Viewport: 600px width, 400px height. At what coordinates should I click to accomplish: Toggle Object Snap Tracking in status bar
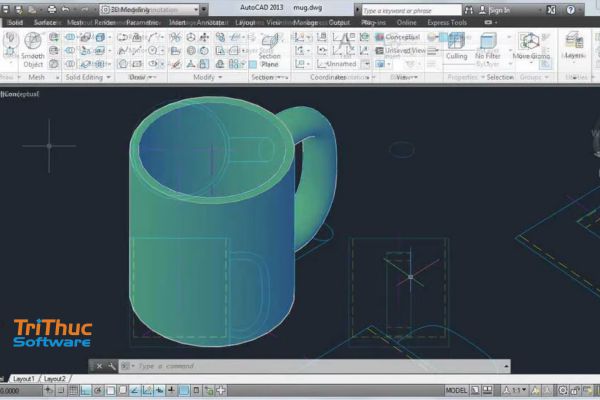point(135,390)
